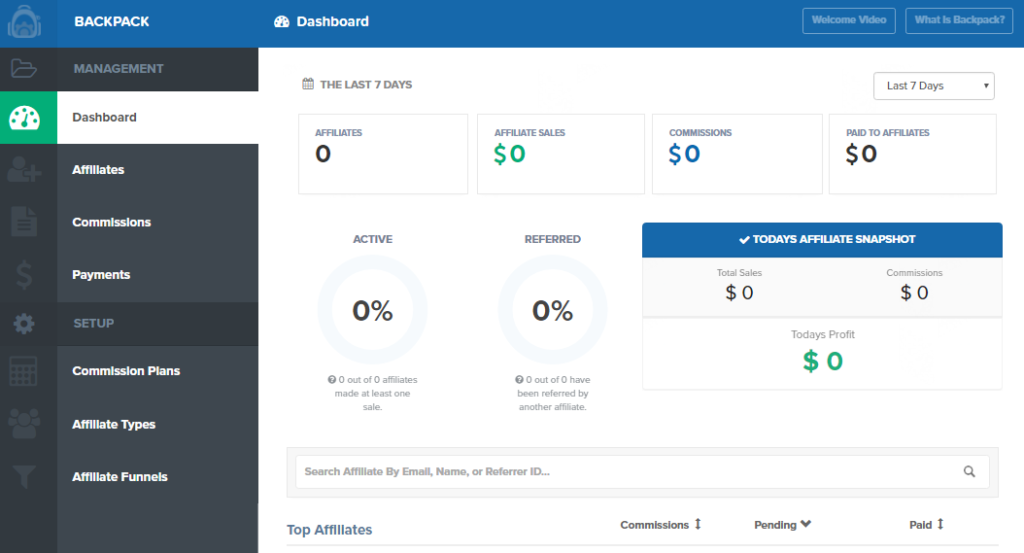Click the dollar sign Payments icon
The image size is (1024, 553).
[24, 275]
